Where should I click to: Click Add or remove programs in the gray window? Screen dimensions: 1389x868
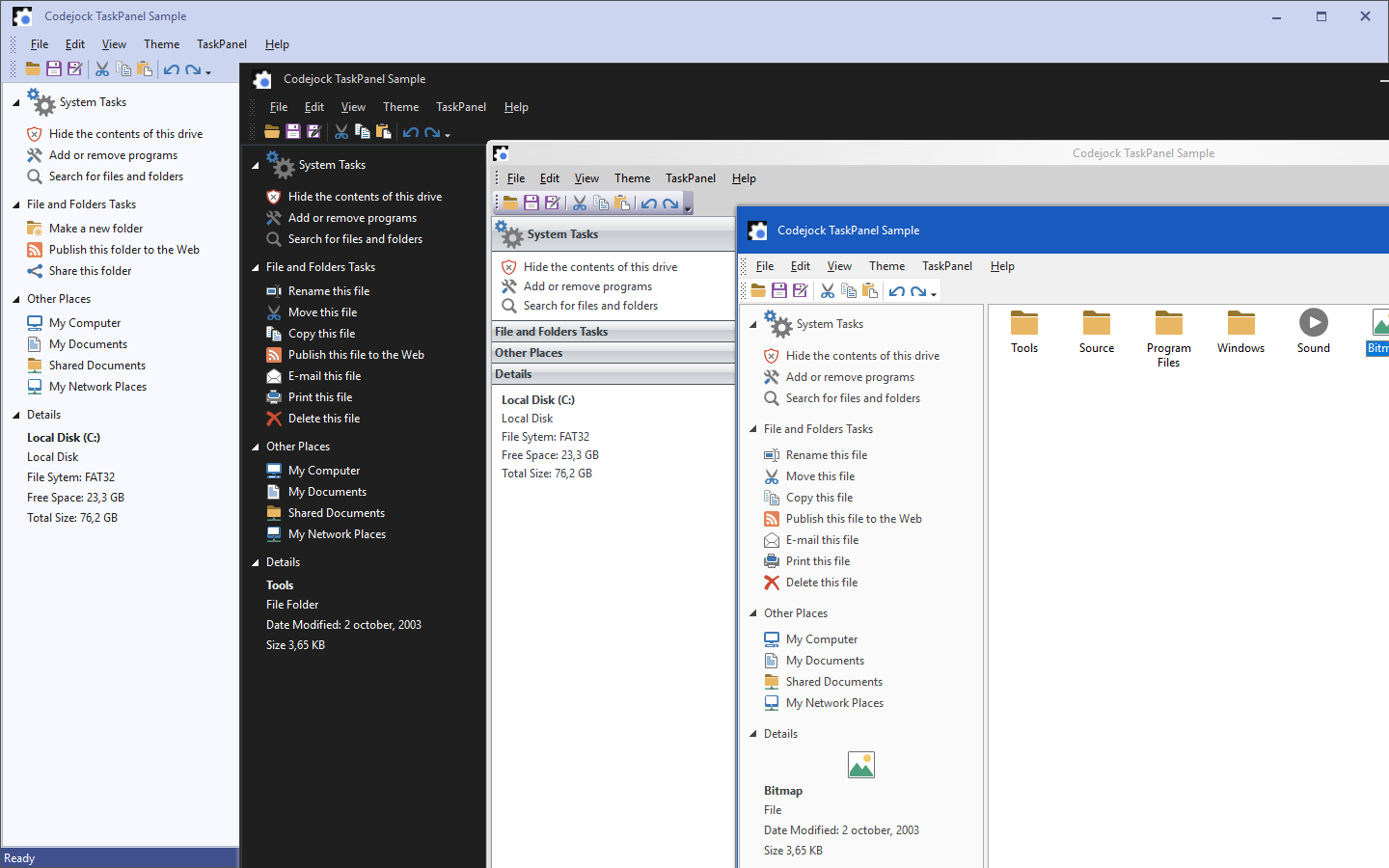coord(587,286)
